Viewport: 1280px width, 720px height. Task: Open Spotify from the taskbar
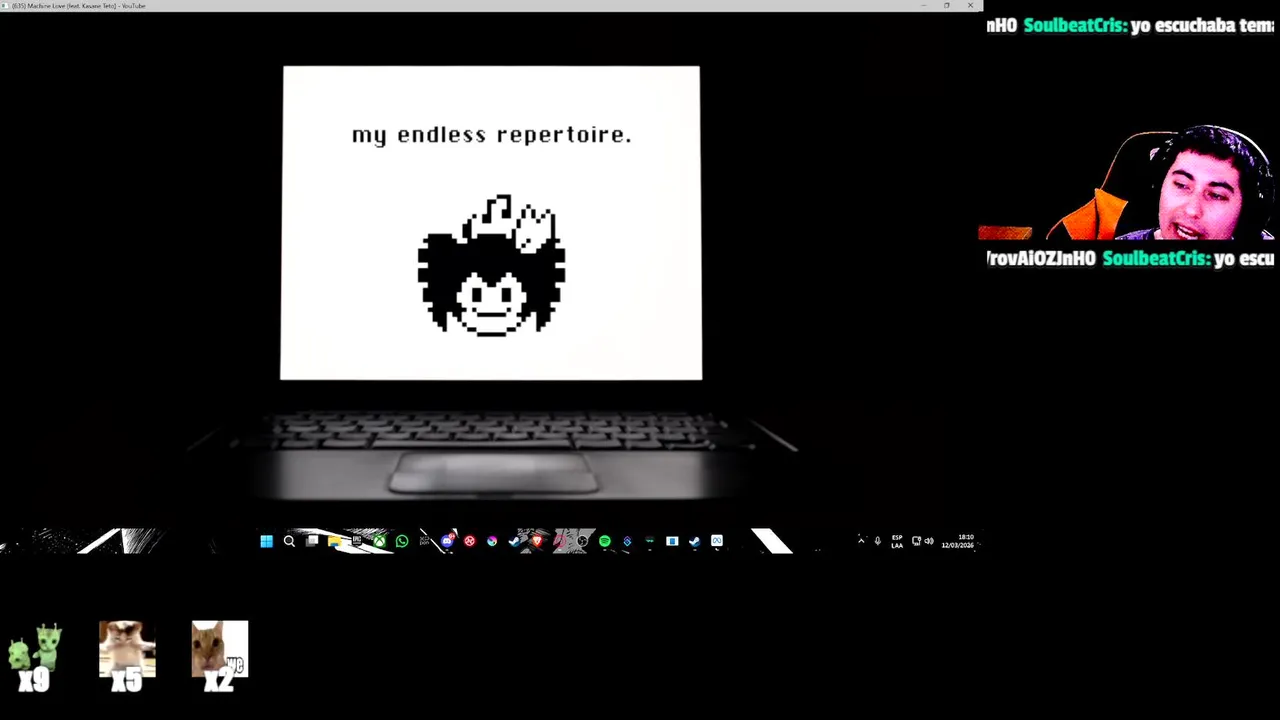point(605,541)
